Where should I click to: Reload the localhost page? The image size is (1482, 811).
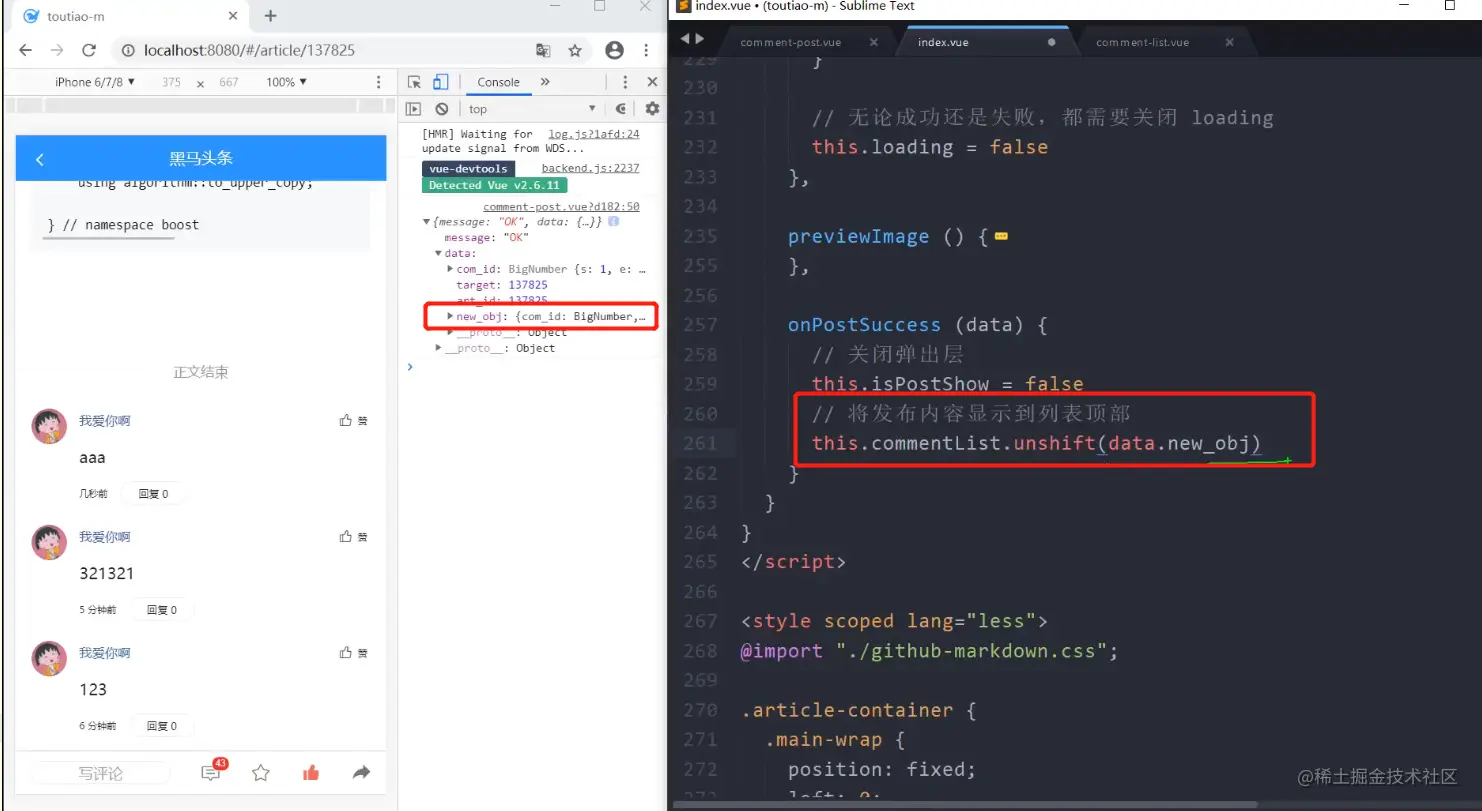coord(89,50)
